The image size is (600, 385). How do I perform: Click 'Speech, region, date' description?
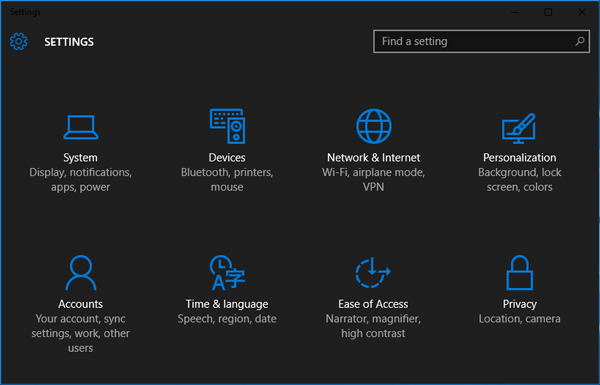click(227, 319)
